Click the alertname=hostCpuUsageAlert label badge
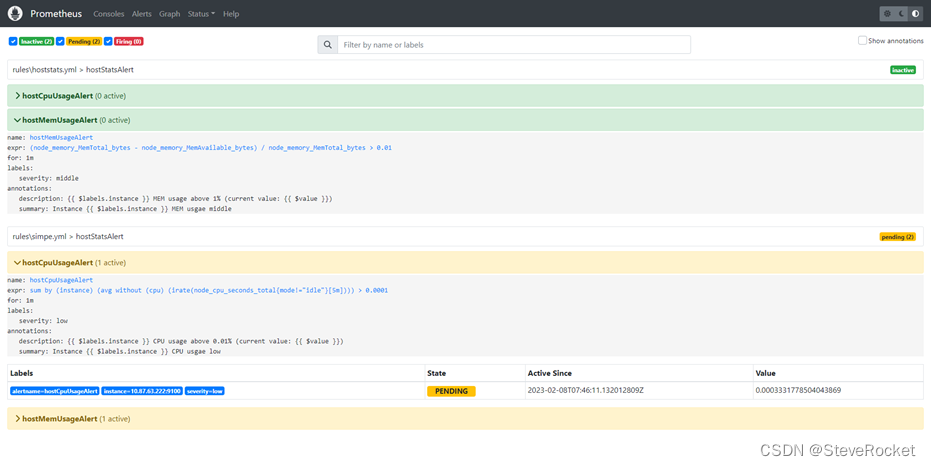 tap(55, 391)
